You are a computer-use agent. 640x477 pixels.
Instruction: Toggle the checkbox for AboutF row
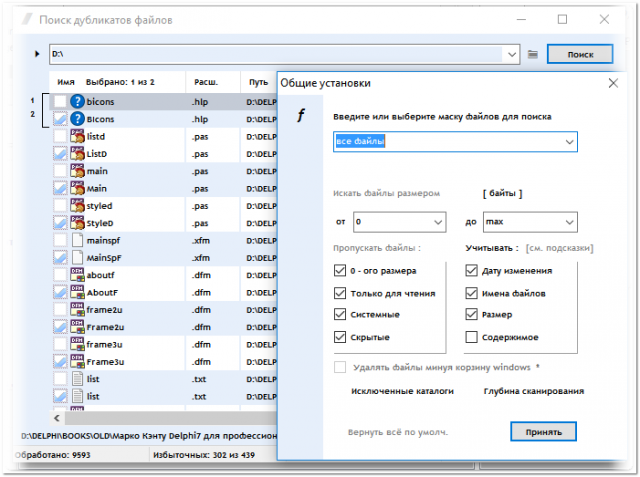60,292
